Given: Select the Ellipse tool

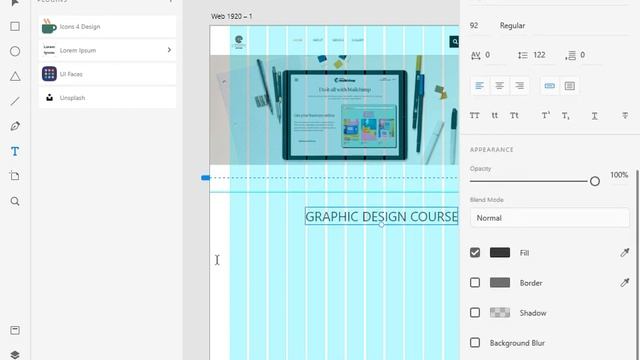Looking at the screenshot, I should click(x=15, y=51).
